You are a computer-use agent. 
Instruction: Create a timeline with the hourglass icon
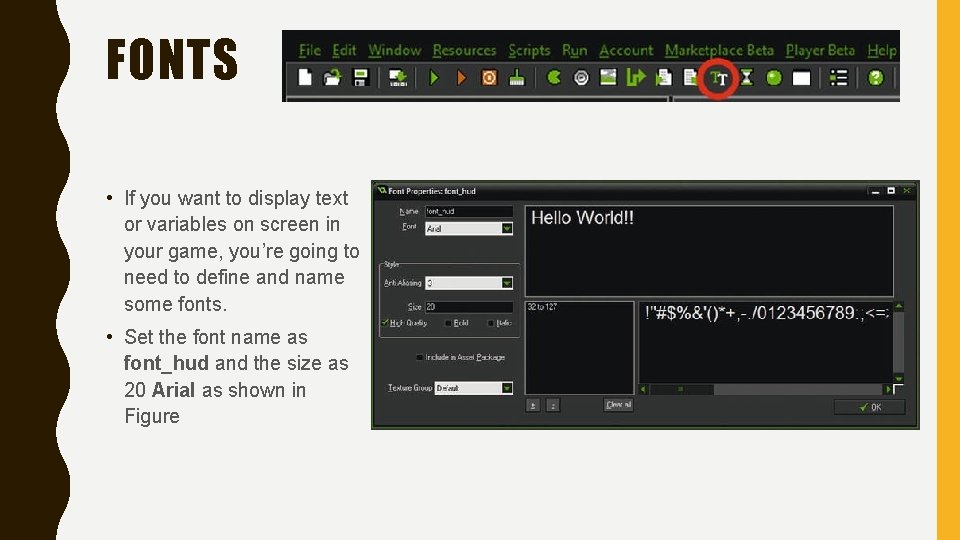[x=746, y=78]
